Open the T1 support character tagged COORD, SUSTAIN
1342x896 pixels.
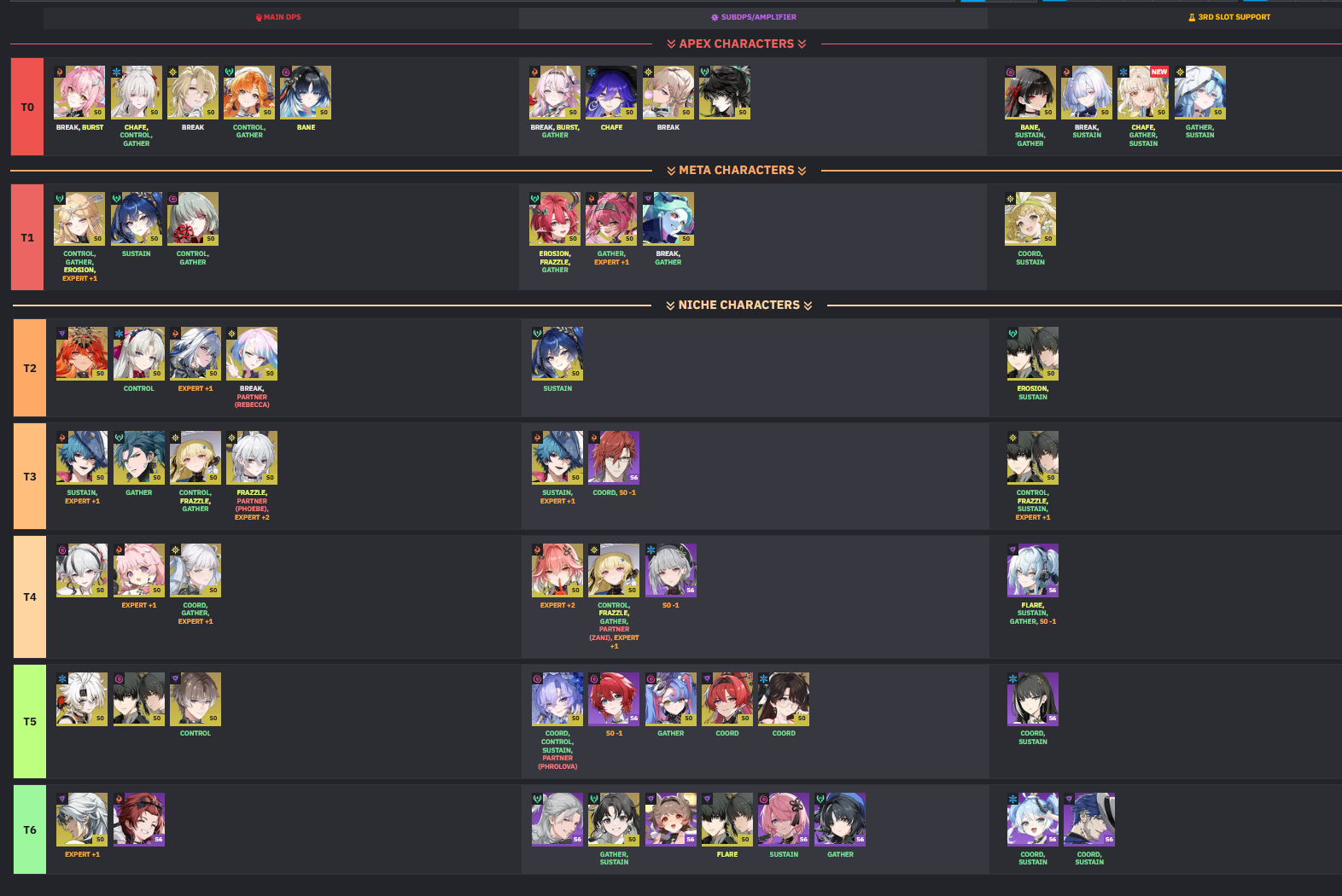1030,218
